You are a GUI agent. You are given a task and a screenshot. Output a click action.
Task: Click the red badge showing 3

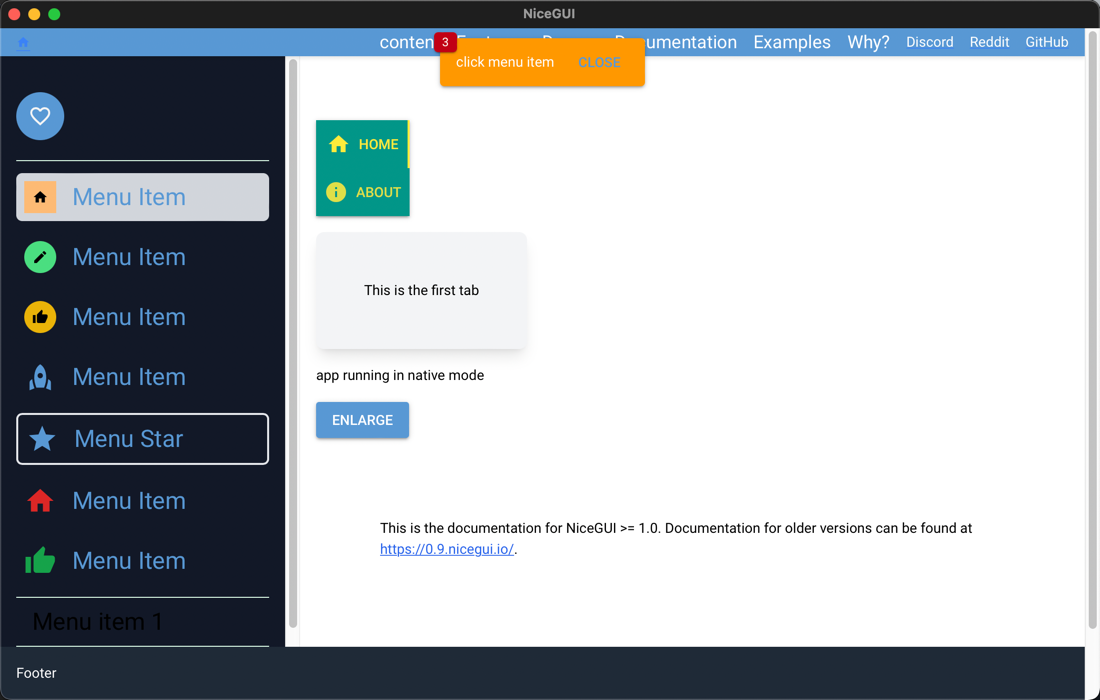(x=445, y=42)
